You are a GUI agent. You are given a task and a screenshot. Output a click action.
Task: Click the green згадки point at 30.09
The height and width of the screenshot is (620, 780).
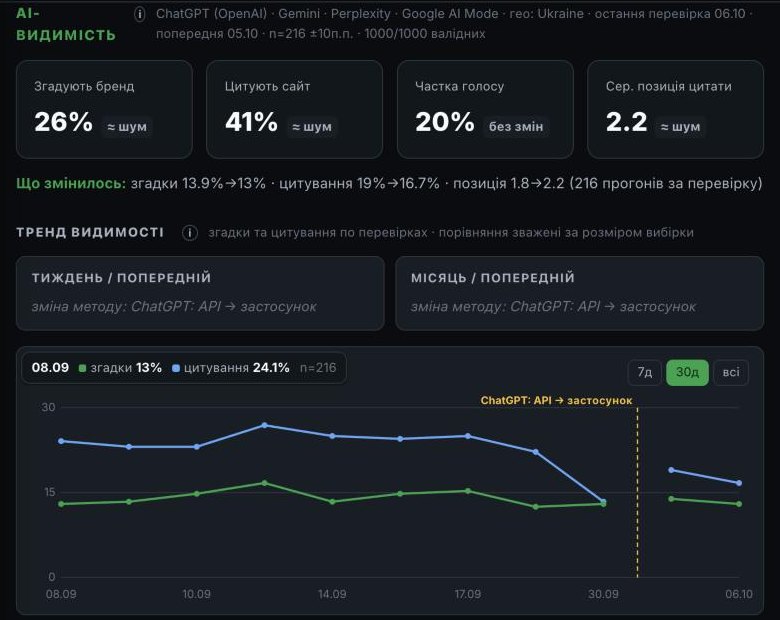[x=603, y=504]
